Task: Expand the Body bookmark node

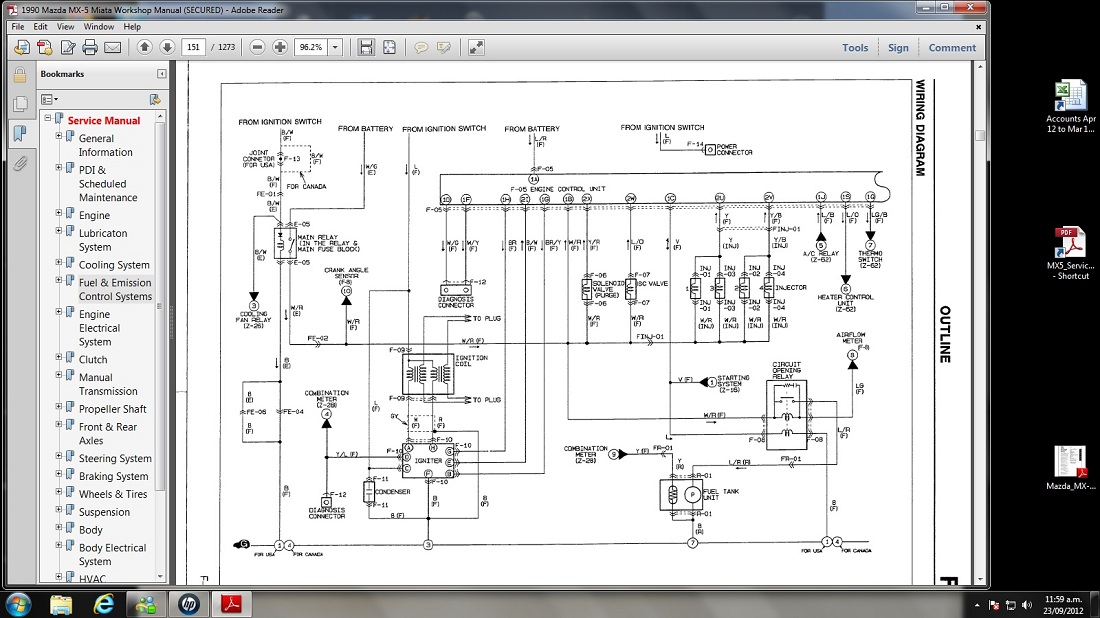Action: coord(59,528)
